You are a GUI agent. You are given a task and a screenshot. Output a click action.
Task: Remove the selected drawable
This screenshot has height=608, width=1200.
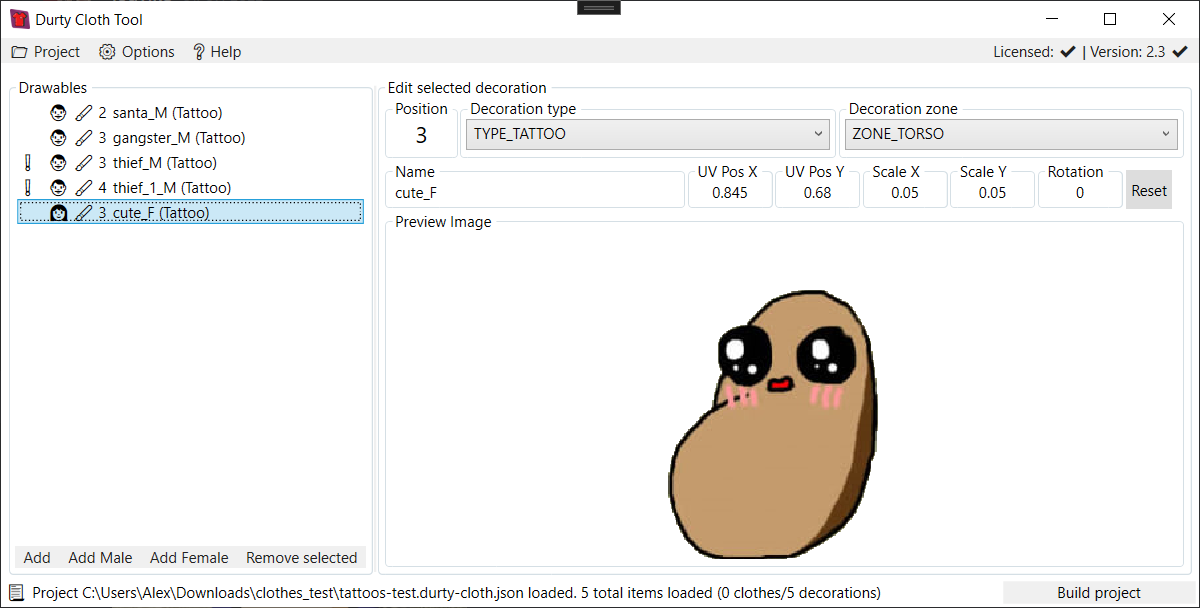(301, 558)
